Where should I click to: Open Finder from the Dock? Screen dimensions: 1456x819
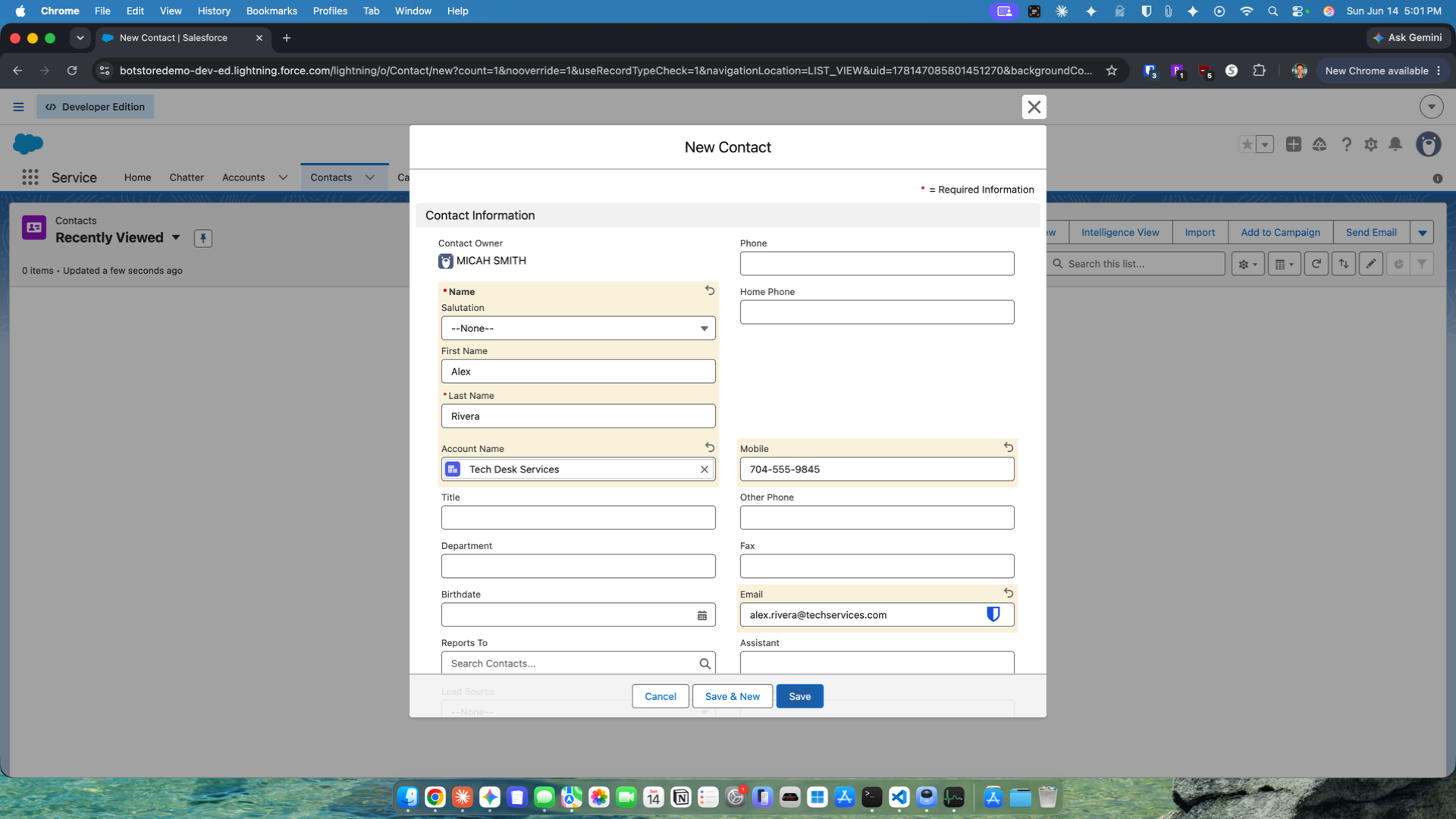pyautogui.click(x=408, y=797)
